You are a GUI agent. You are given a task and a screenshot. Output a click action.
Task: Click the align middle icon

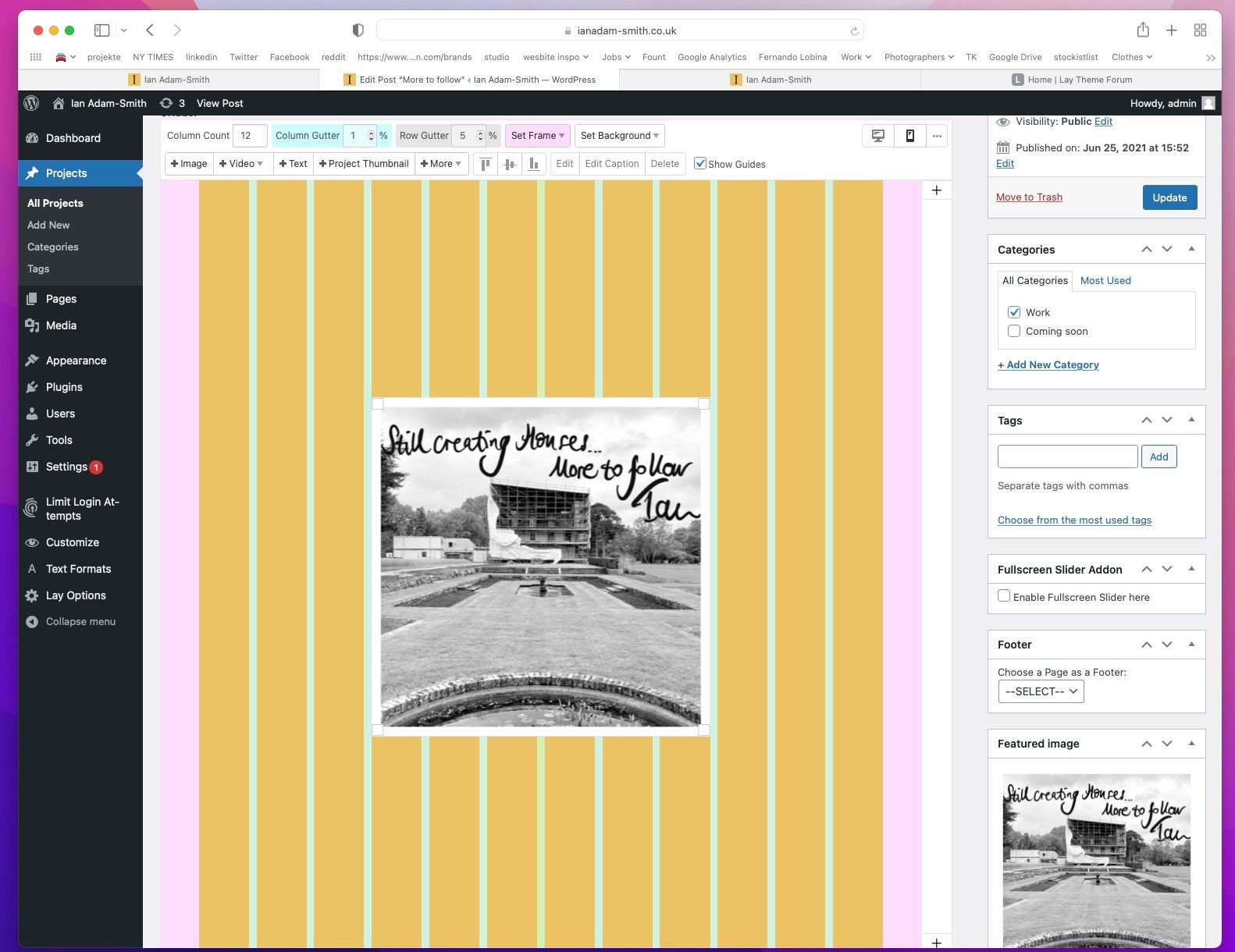pyautogui.click(x=510, y=164)
